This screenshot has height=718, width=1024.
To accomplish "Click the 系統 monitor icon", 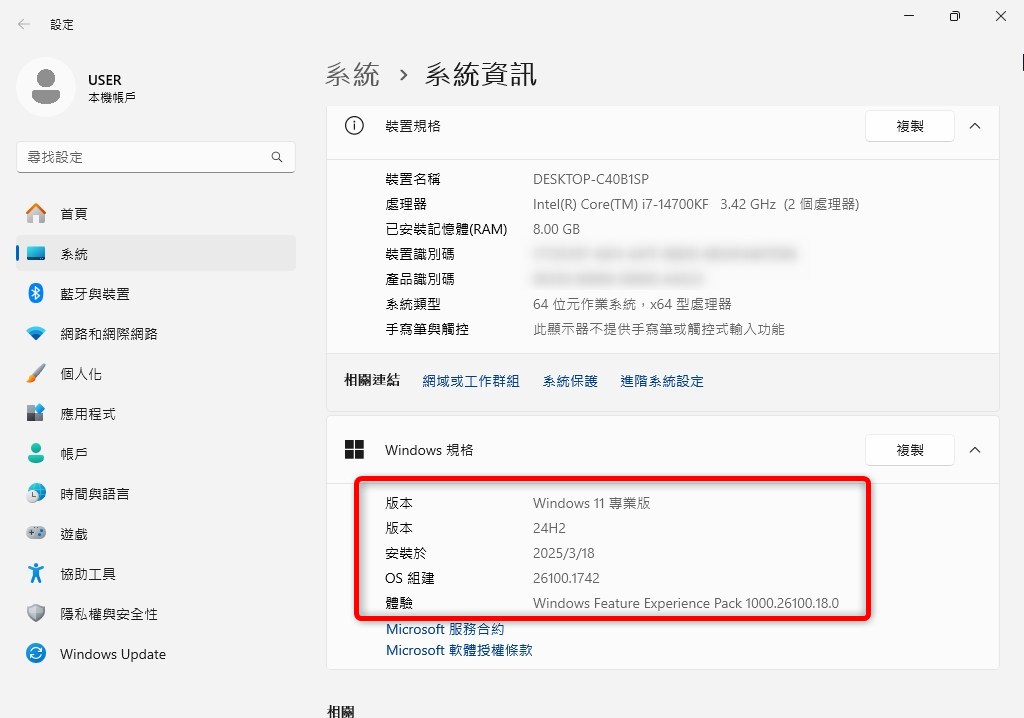I will pyautogui.click(x=36, y=253).
